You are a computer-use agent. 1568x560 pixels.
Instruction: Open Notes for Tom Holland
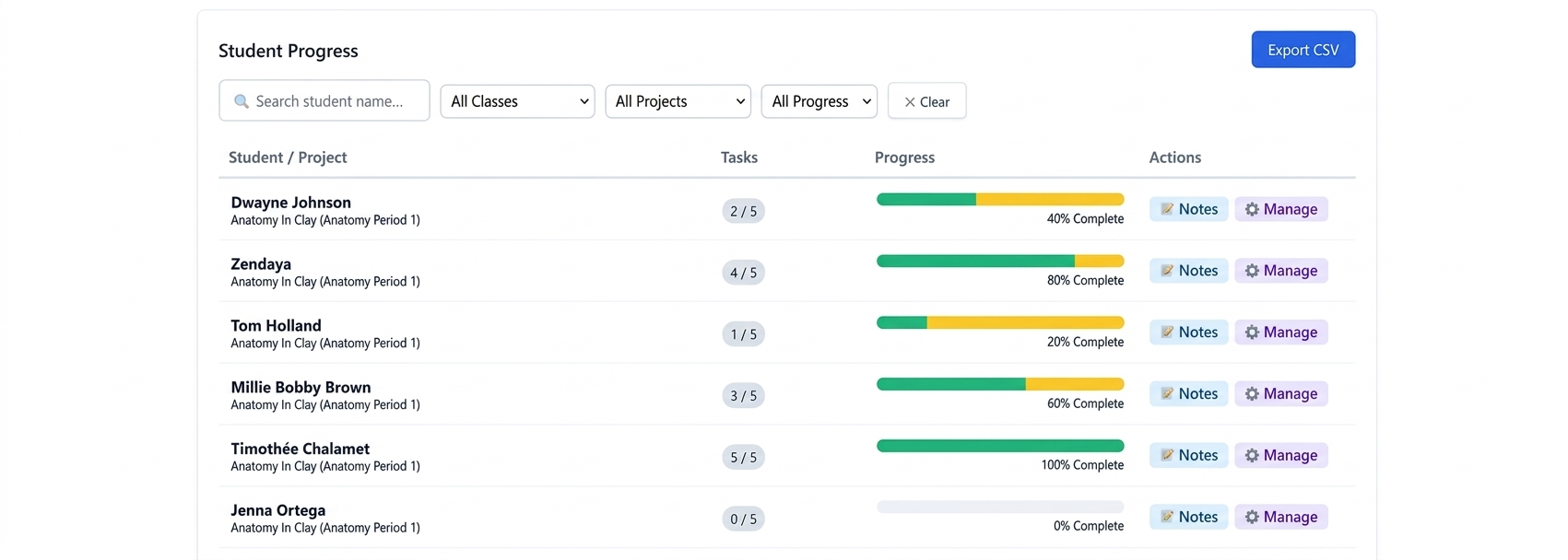1189,332
